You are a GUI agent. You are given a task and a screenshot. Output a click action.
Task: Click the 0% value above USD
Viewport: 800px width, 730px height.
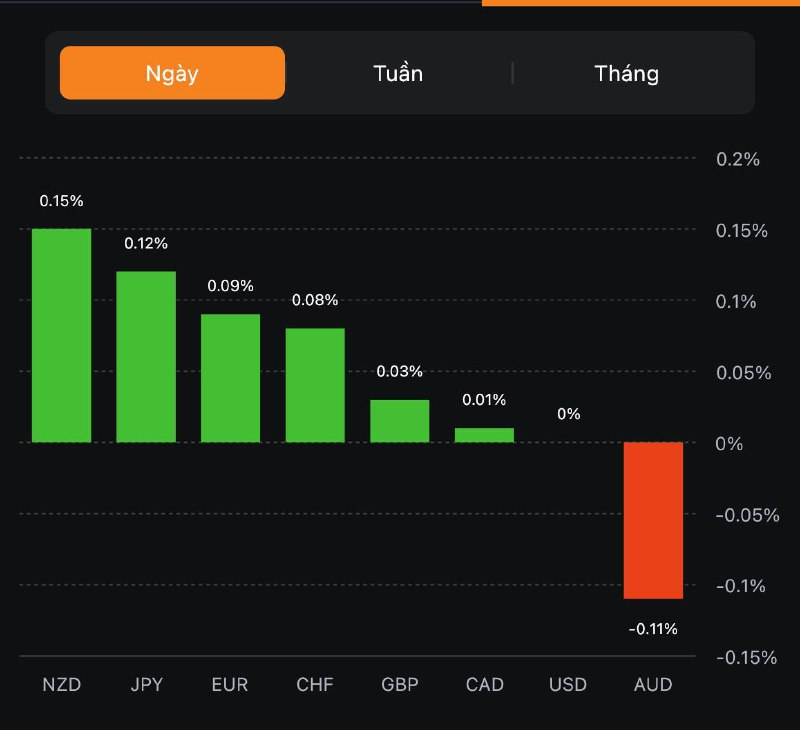(x=568, y=414)
